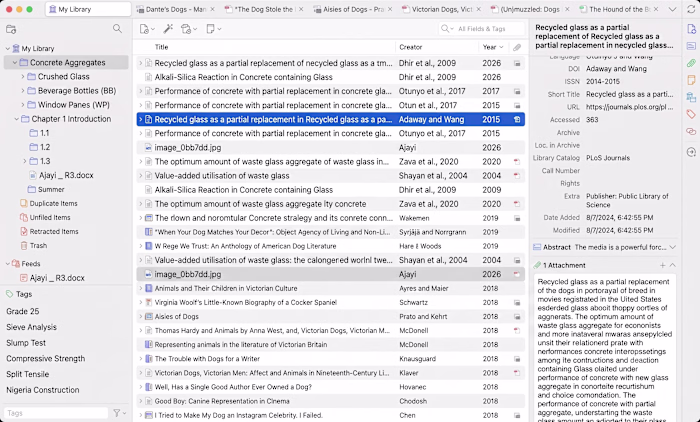The height and width of the screenshot is (422, 700).
Task: Filter by the Slump Test tag
Action: tap(26, 343)
